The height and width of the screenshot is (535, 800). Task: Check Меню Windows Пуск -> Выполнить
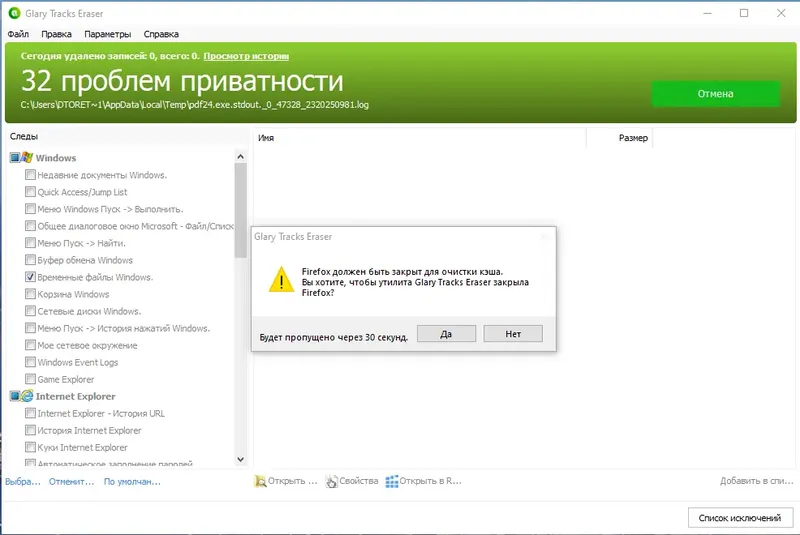[x=30, y=209]
